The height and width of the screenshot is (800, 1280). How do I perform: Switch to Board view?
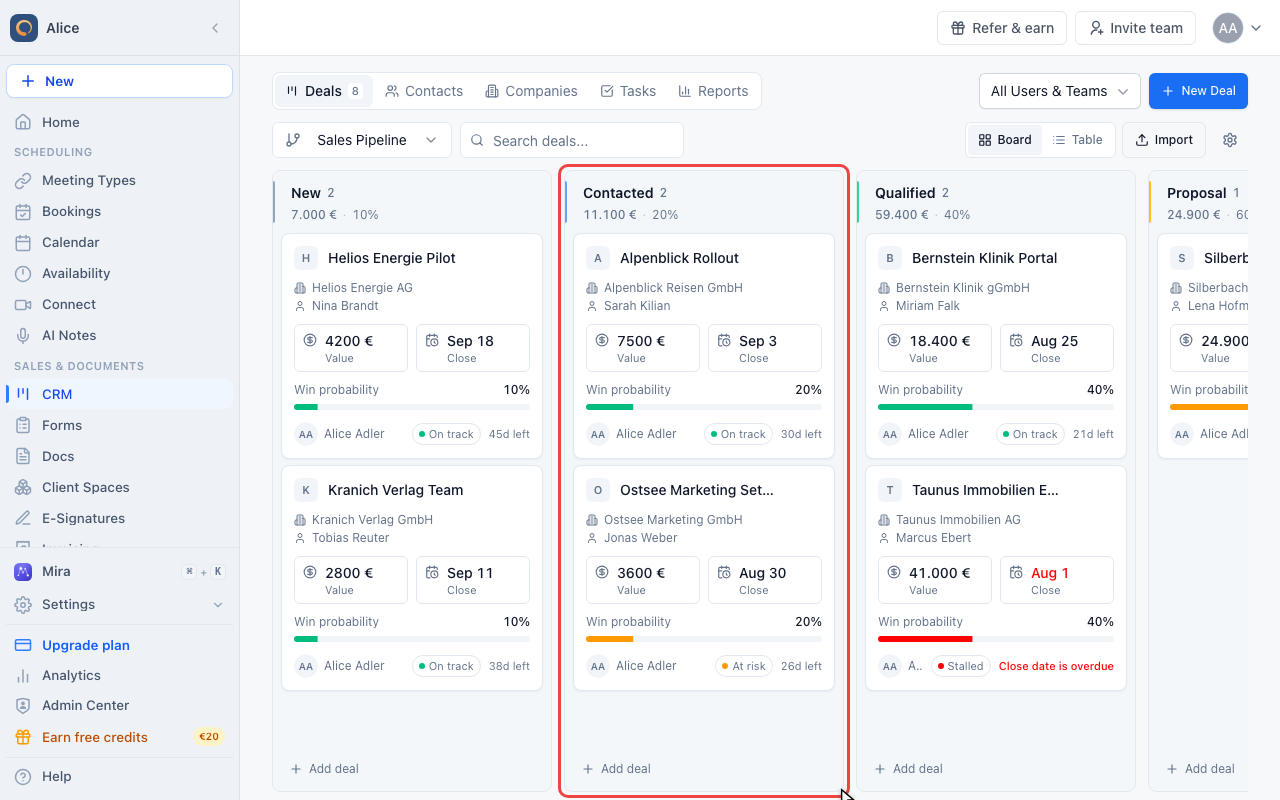click(x=1005, y=140)
